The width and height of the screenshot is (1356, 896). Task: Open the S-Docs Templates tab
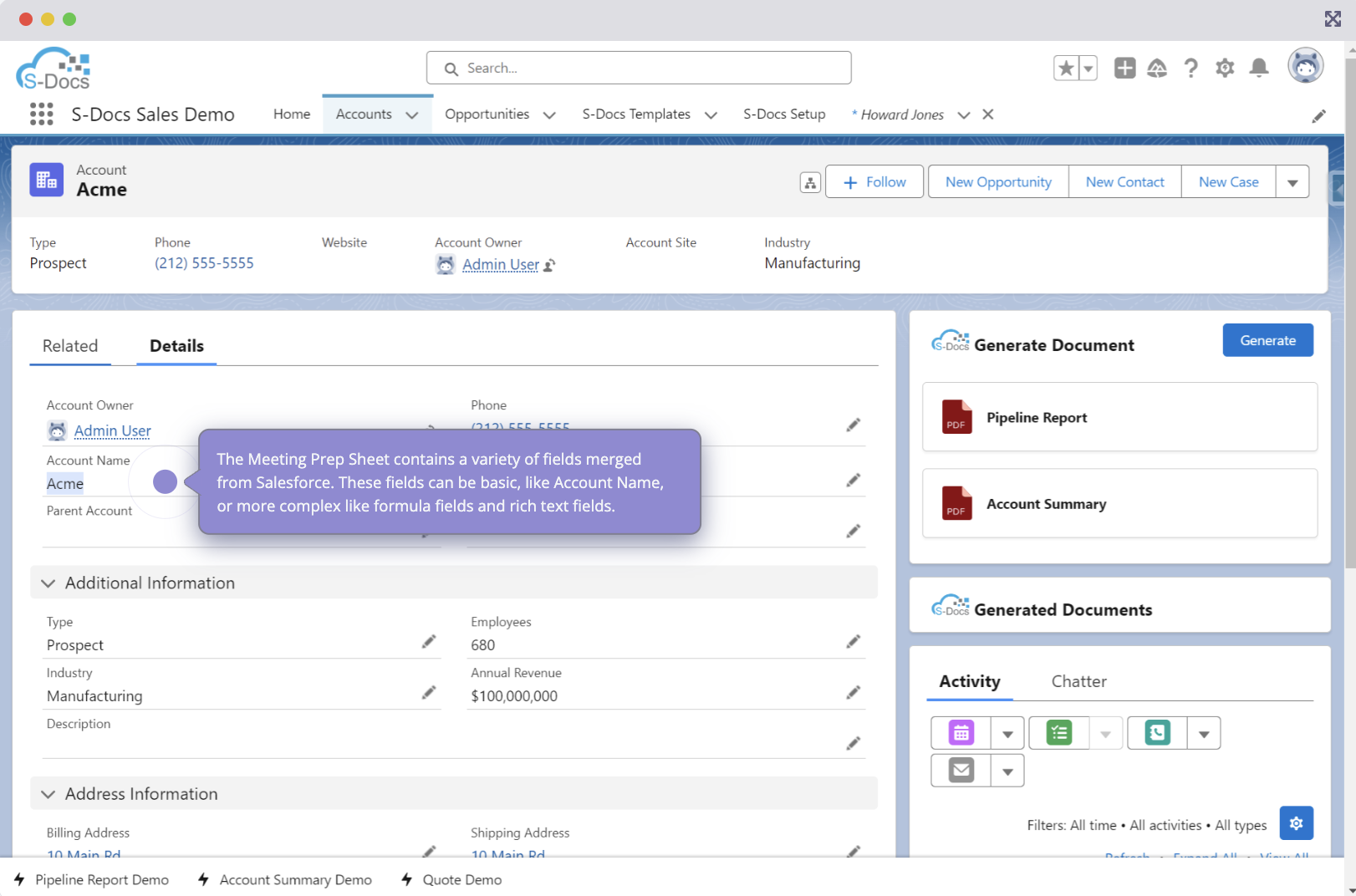636,115
